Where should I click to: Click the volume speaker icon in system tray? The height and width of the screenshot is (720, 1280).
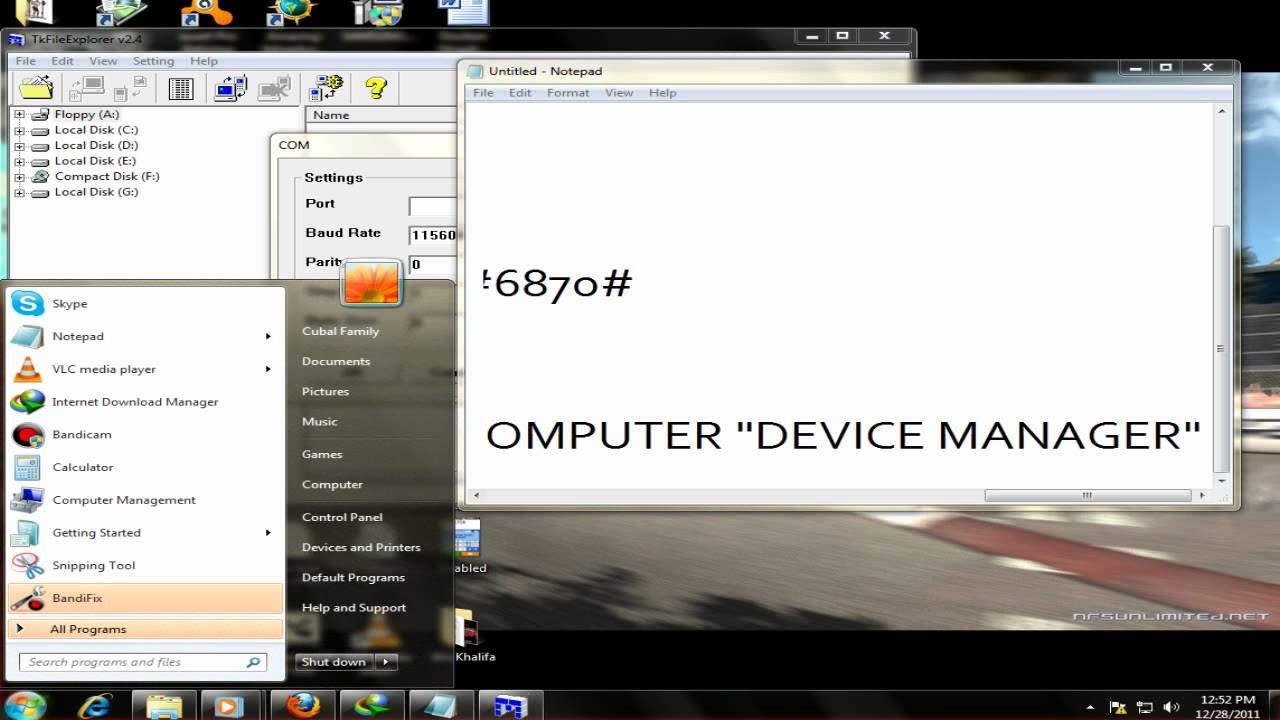coord(1171,706)
